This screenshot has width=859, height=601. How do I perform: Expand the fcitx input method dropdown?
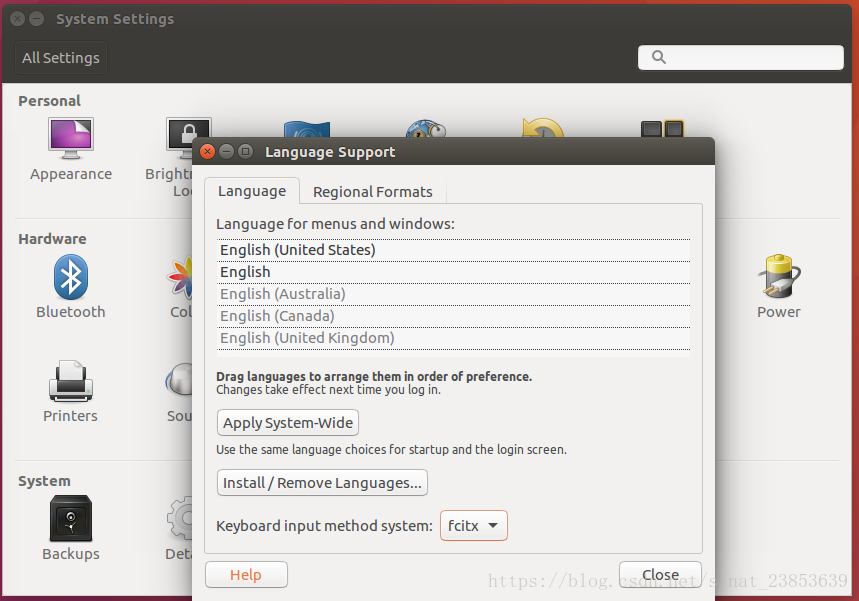tap(473, 526)
